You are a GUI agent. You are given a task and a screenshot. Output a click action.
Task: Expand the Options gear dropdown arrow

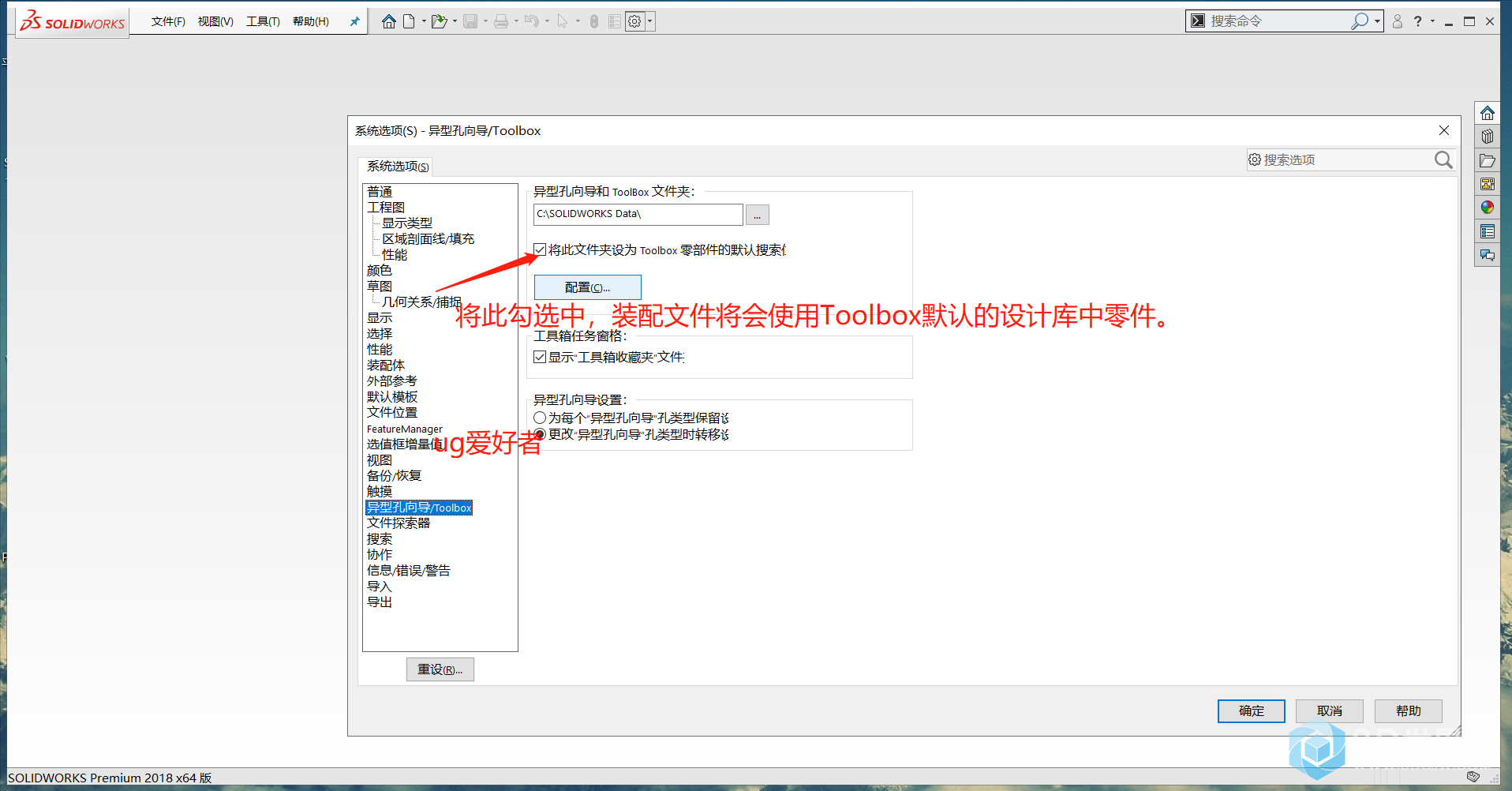point(650,21)
